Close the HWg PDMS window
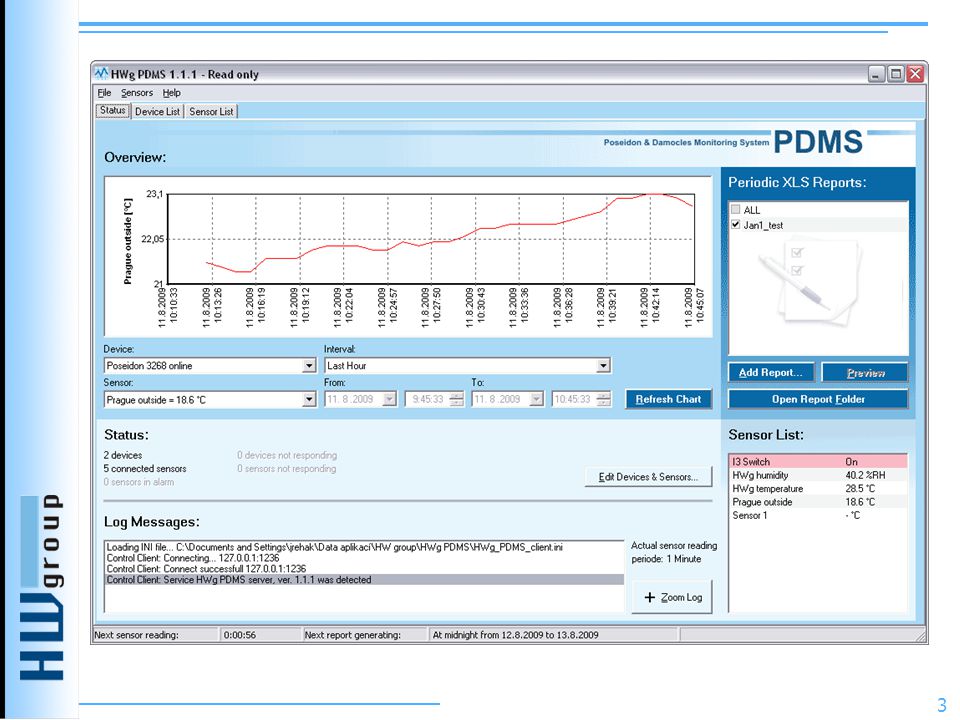Image resolution: width=960 pixels, height=720 pixels. 915,74
